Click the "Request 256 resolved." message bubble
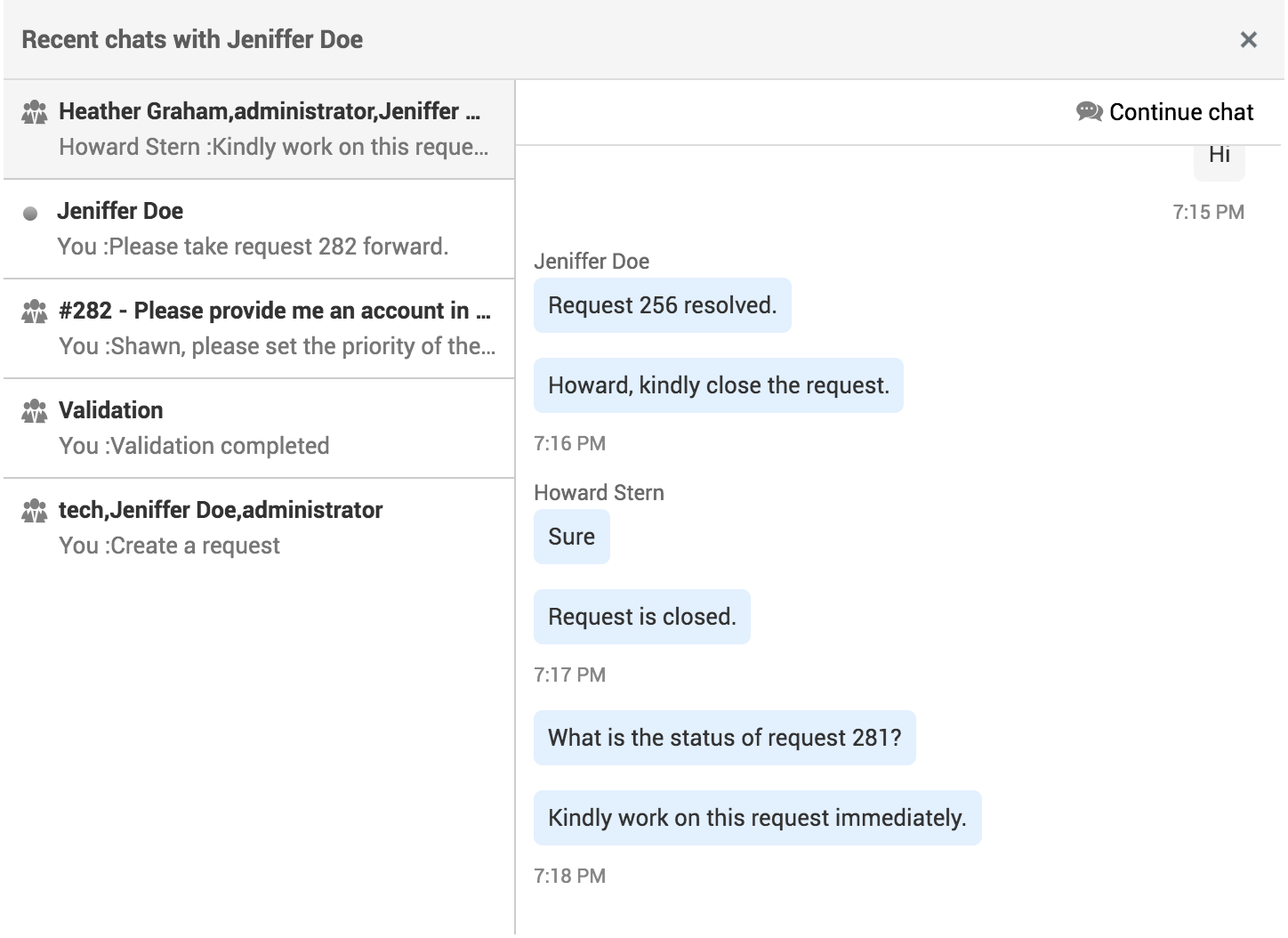1288x938 pixels. (x=662, y=305)
